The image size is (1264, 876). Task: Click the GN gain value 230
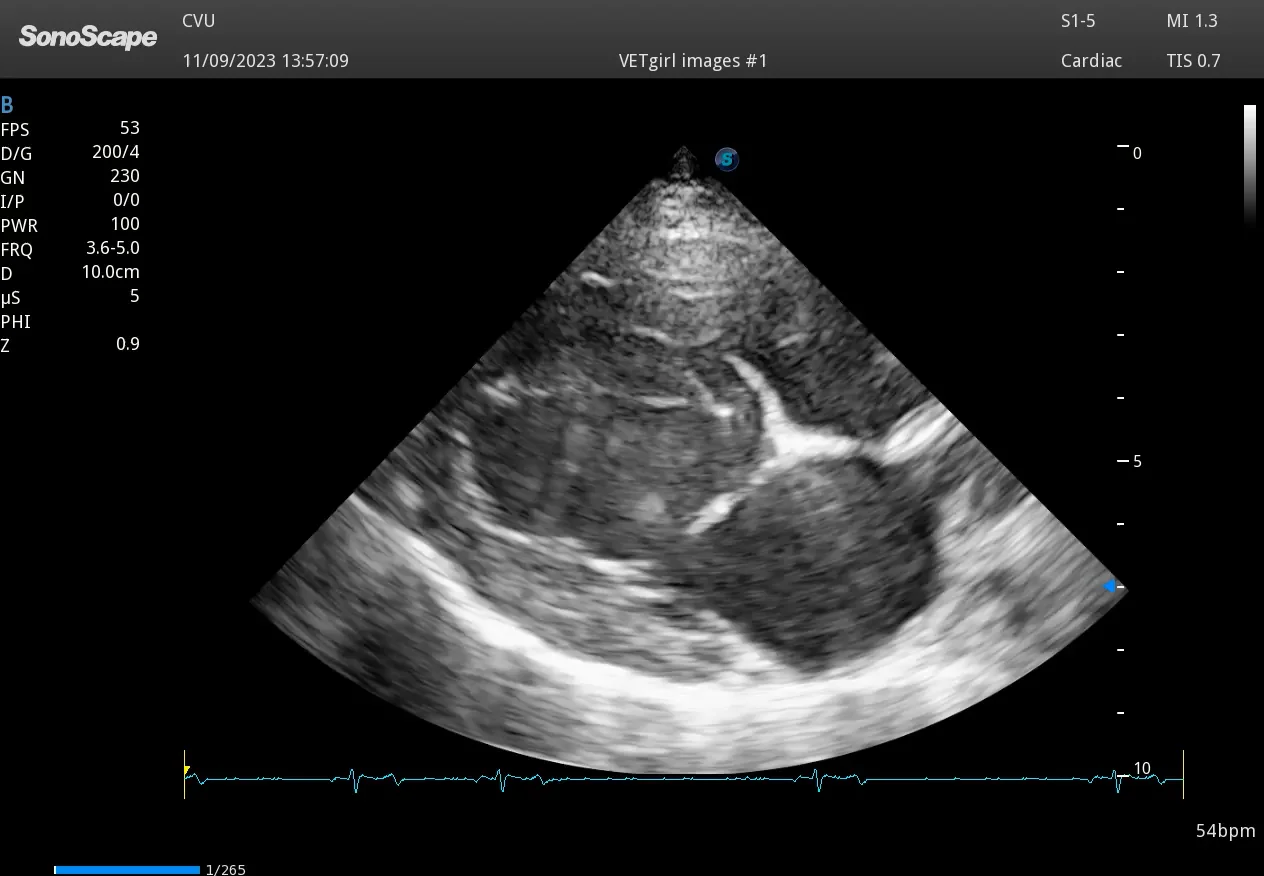coord(125,176)
